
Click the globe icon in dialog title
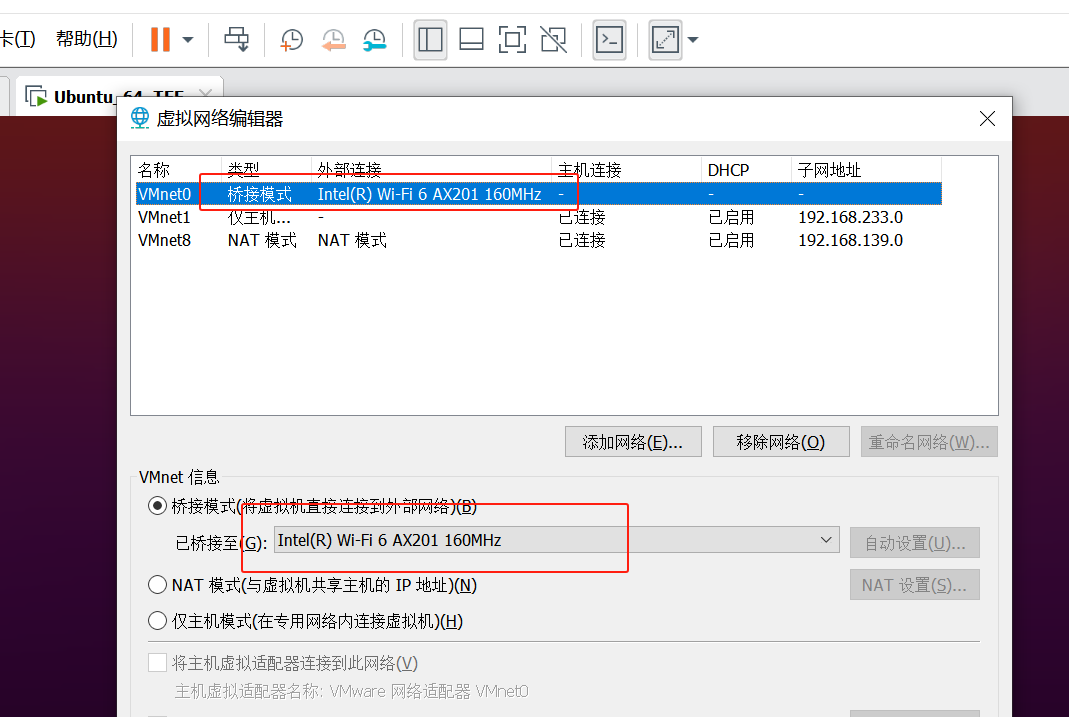tap(140, 118)
